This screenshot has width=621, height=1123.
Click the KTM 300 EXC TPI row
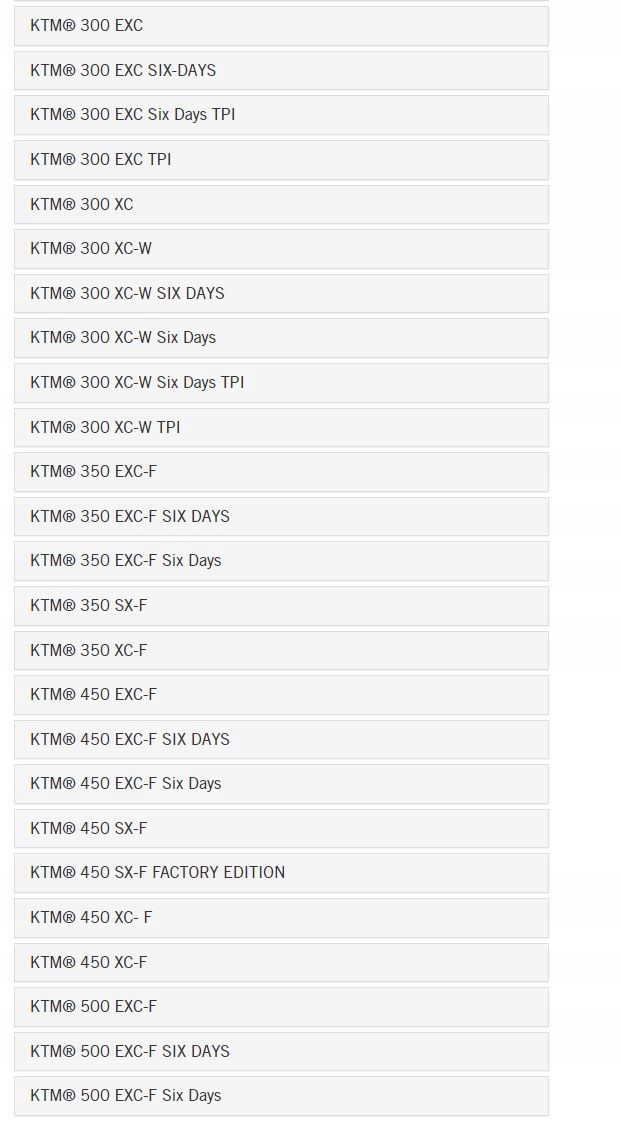point(281,160)
